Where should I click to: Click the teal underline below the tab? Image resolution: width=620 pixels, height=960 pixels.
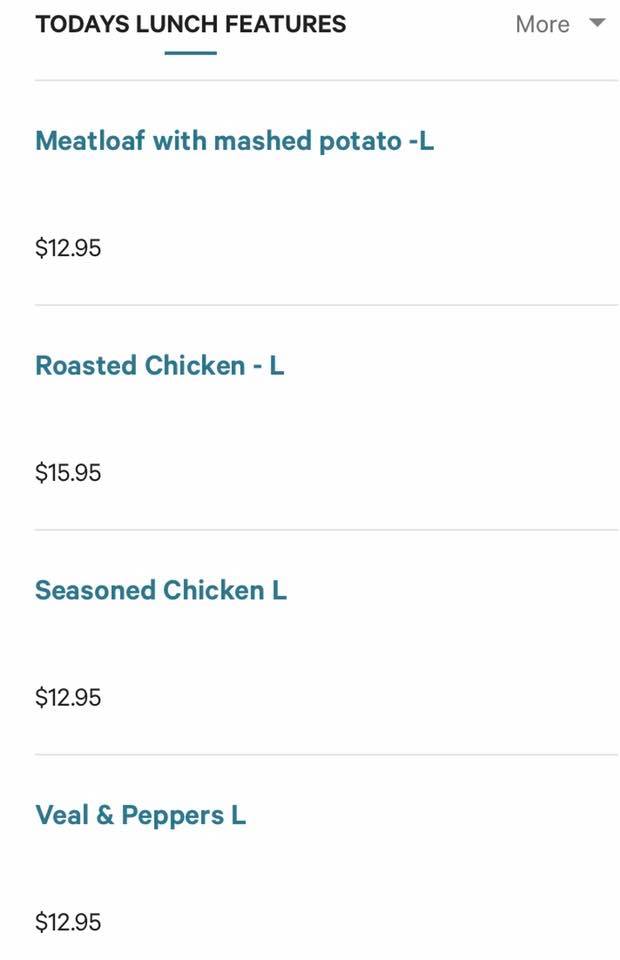190,52
